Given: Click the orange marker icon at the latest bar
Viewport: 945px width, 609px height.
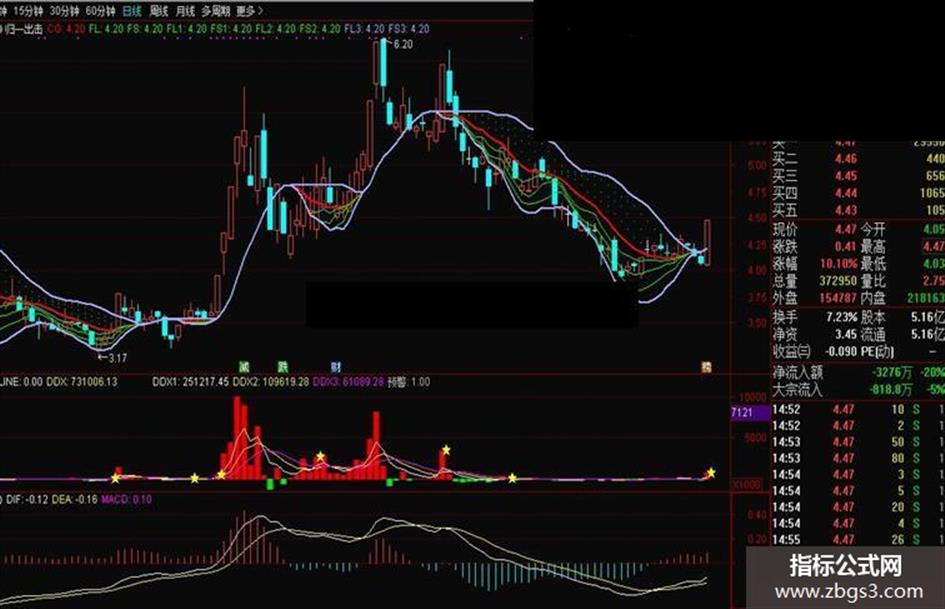Looking at the screenshot, I should [x=706, y=367].
